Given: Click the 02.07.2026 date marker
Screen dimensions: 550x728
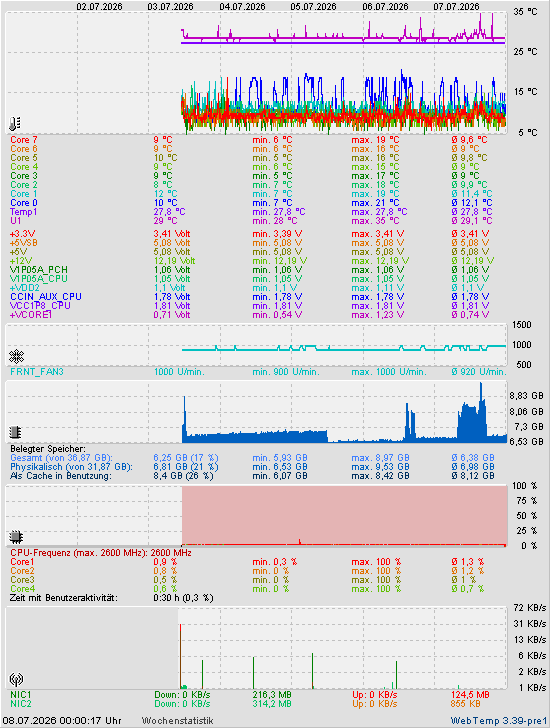Looking at the screenshot, I should tap(99, 6).
